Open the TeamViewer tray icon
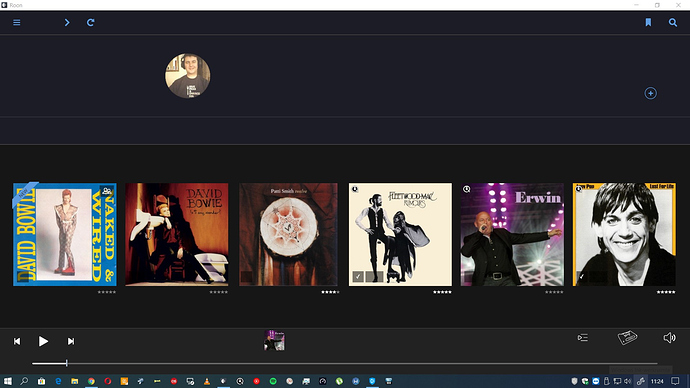Viewport: 690px width, 388px height. tap(596, 381)
